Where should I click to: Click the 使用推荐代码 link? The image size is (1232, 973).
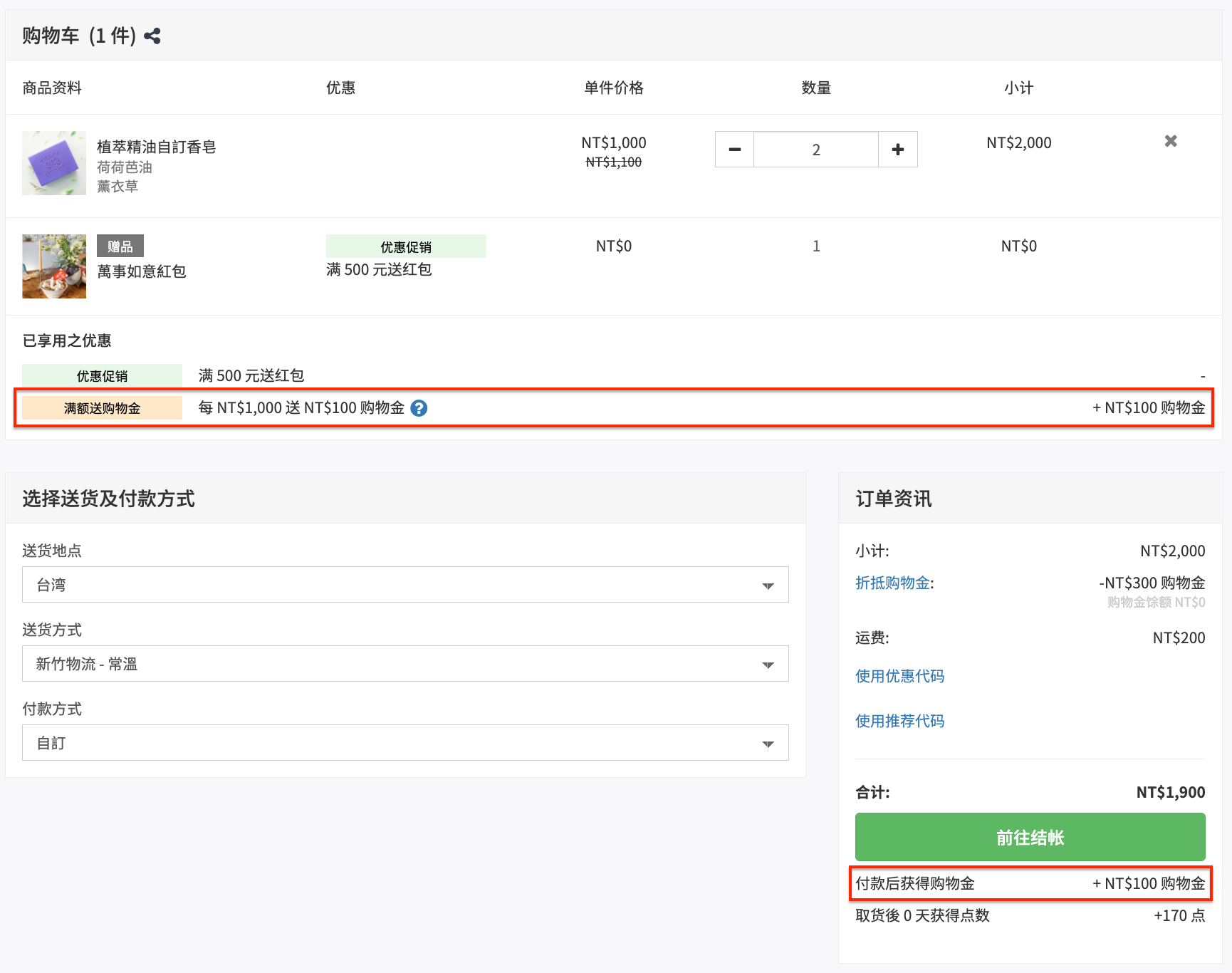point(900,721)
